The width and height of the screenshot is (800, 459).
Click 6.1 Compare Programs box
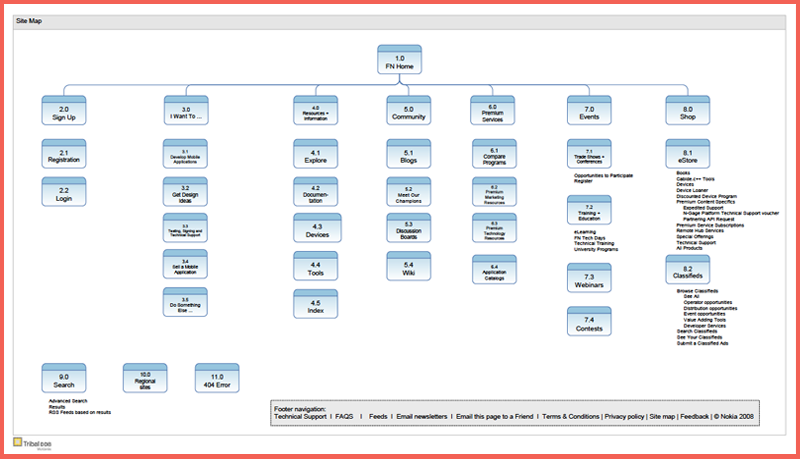point(494,154)
